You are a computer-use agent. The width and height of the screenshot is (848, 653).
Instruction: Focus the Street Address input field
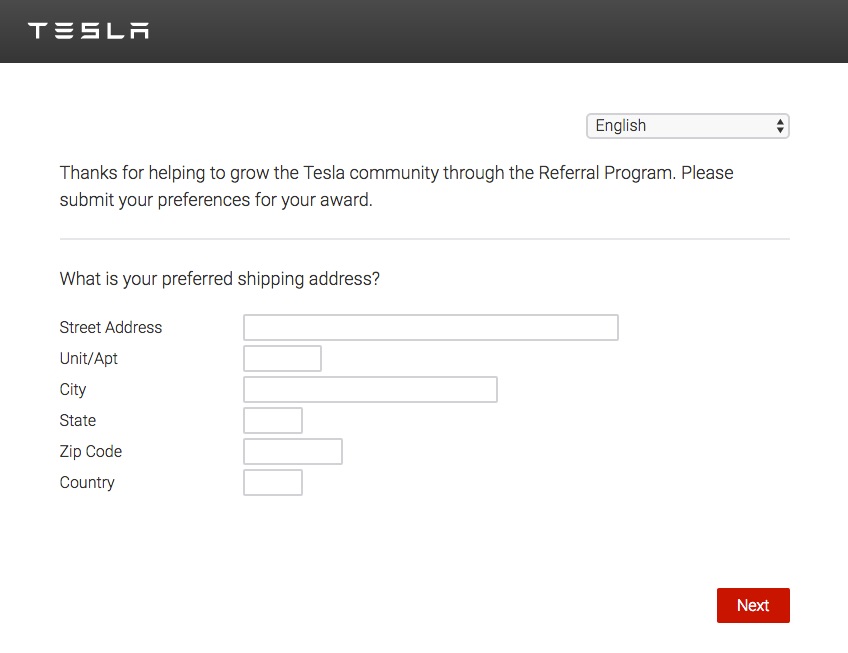point(430,327)
